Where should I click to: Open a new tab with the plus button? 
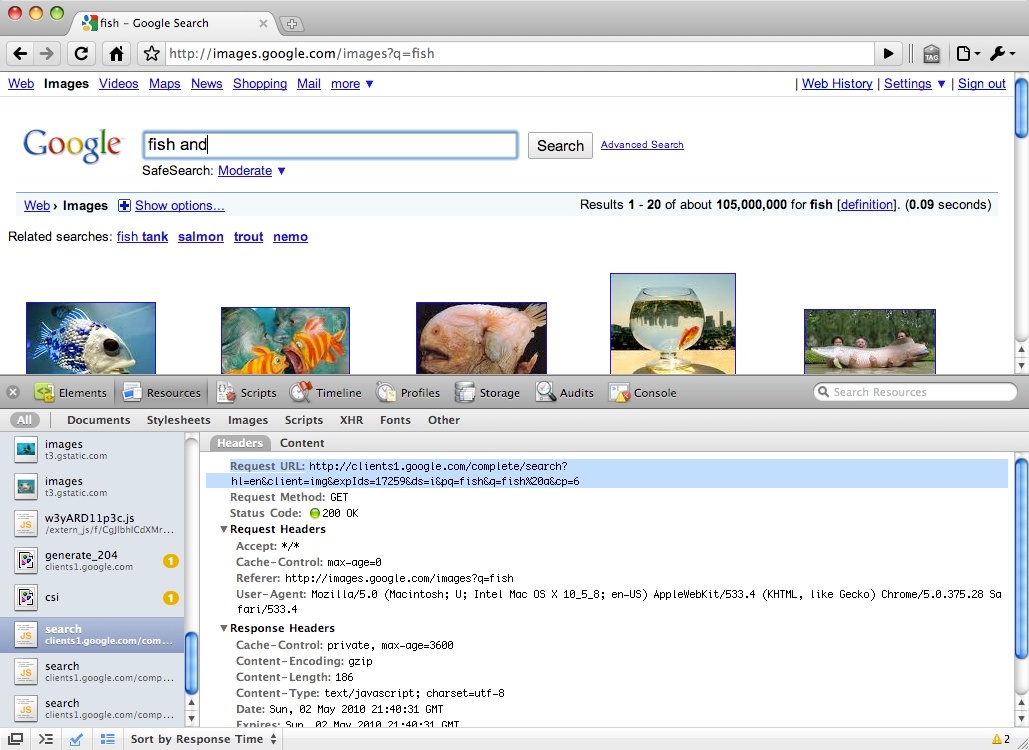coord(291,24)
